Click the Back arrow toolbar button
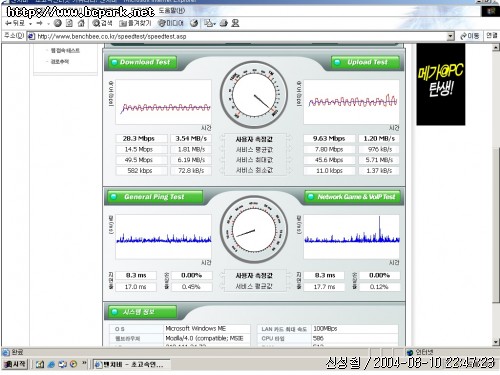This screenshot has height=375, width=500. click(15, 23)
